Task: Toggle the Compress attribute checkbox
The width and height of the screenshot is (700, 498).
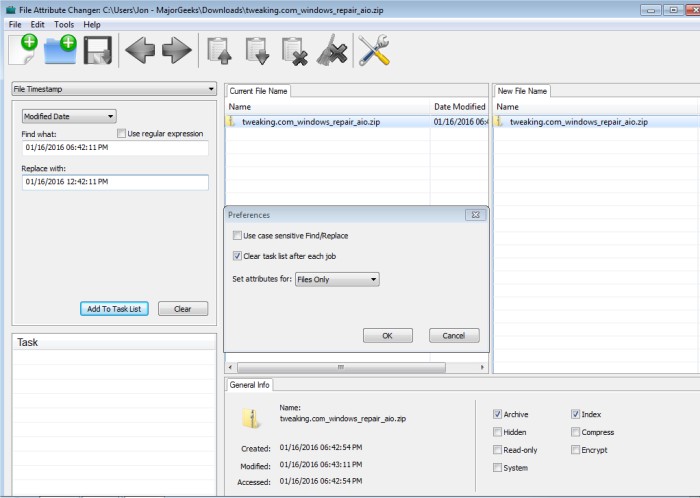Action: 575,432
